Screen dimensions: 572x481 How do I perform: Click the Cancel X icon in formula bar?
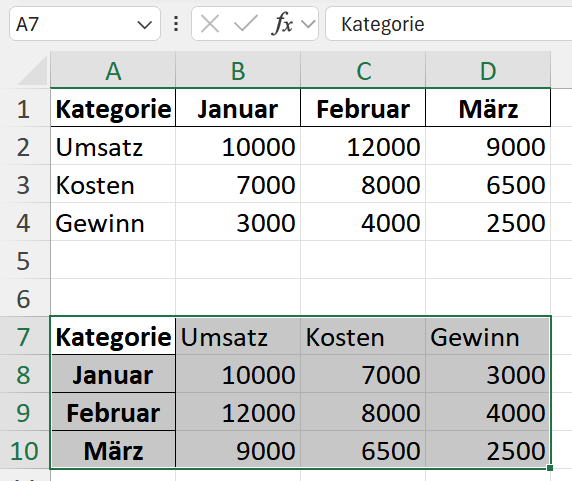210,24
